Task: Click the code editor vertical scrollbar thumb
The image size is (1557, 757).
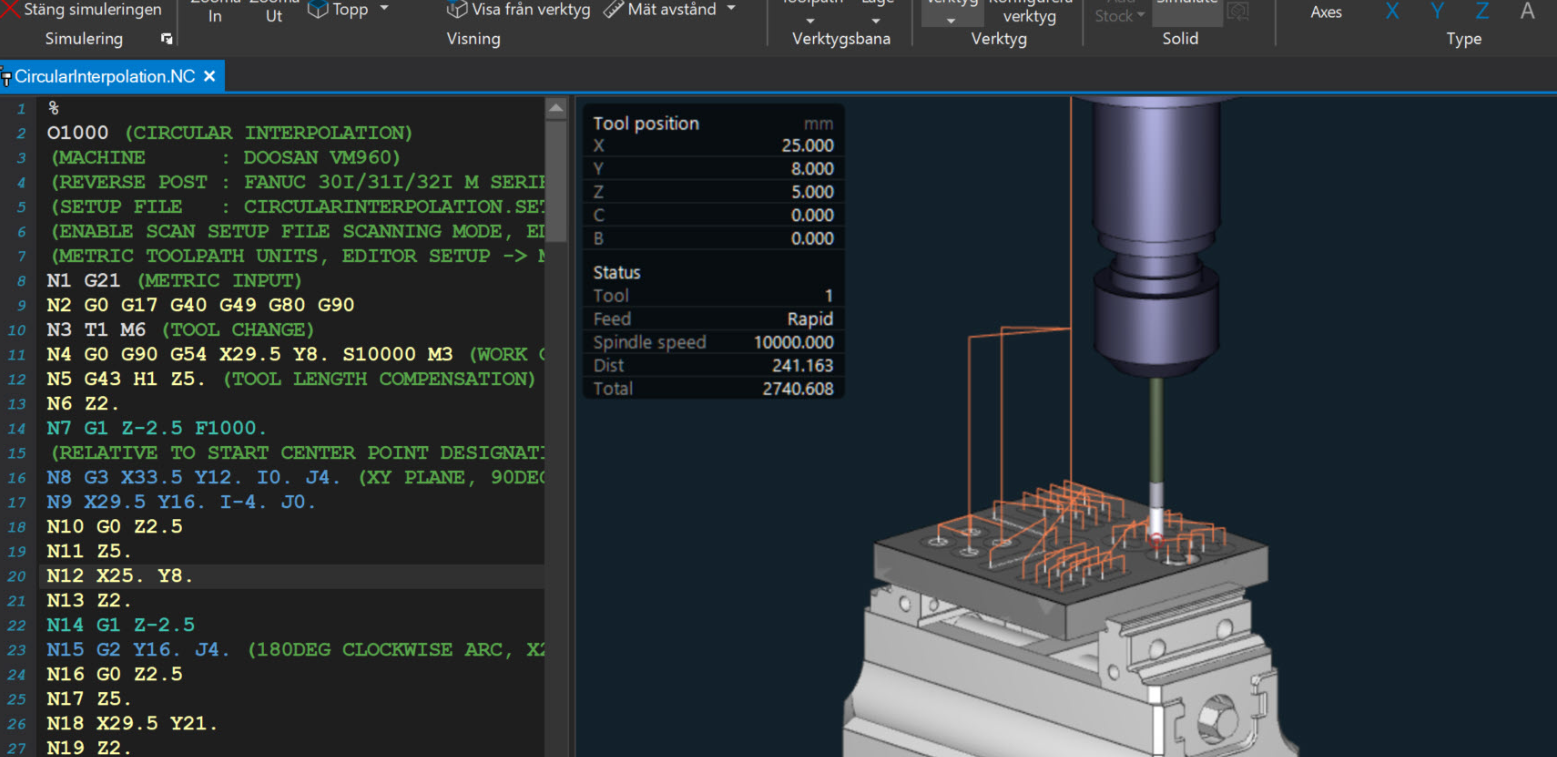Action: [x=556, y=181]
